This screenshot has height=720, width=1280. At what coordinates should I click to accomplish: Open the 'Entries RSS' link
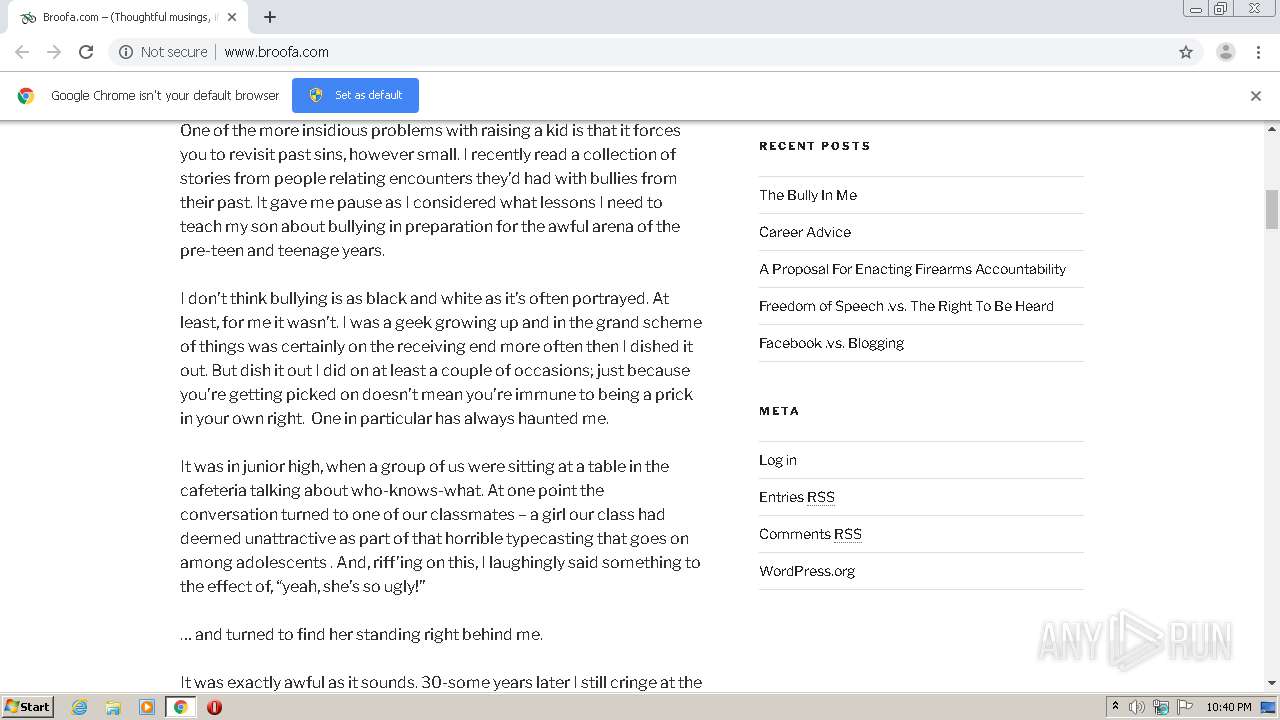pos(797,497)
